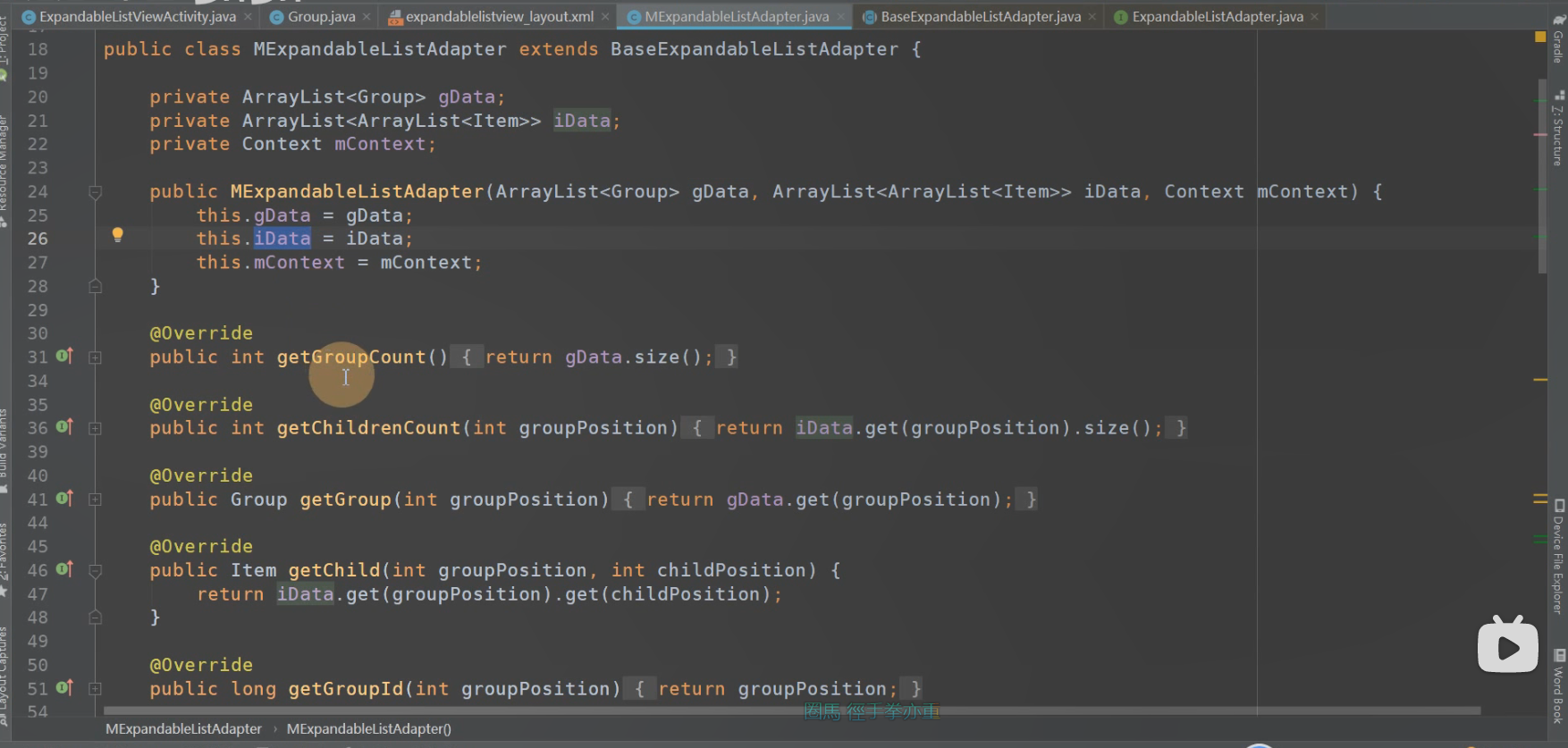Open the Word Book tool window
This screenshot has width=1568, height=748.
click(x=1558, y=687)
